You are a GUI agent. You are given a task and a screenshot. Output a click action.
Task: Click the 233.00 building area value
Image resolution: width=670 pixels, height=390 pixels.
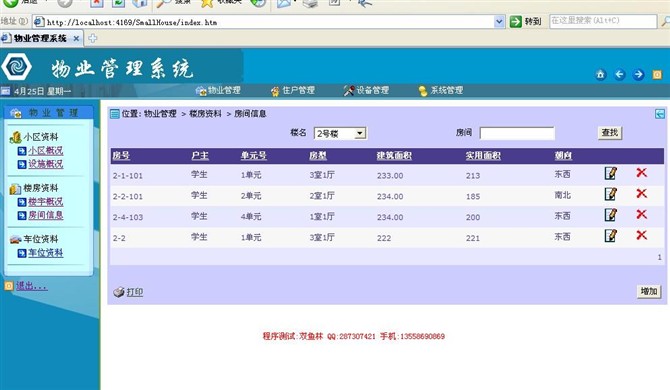[x=390, y=176]
